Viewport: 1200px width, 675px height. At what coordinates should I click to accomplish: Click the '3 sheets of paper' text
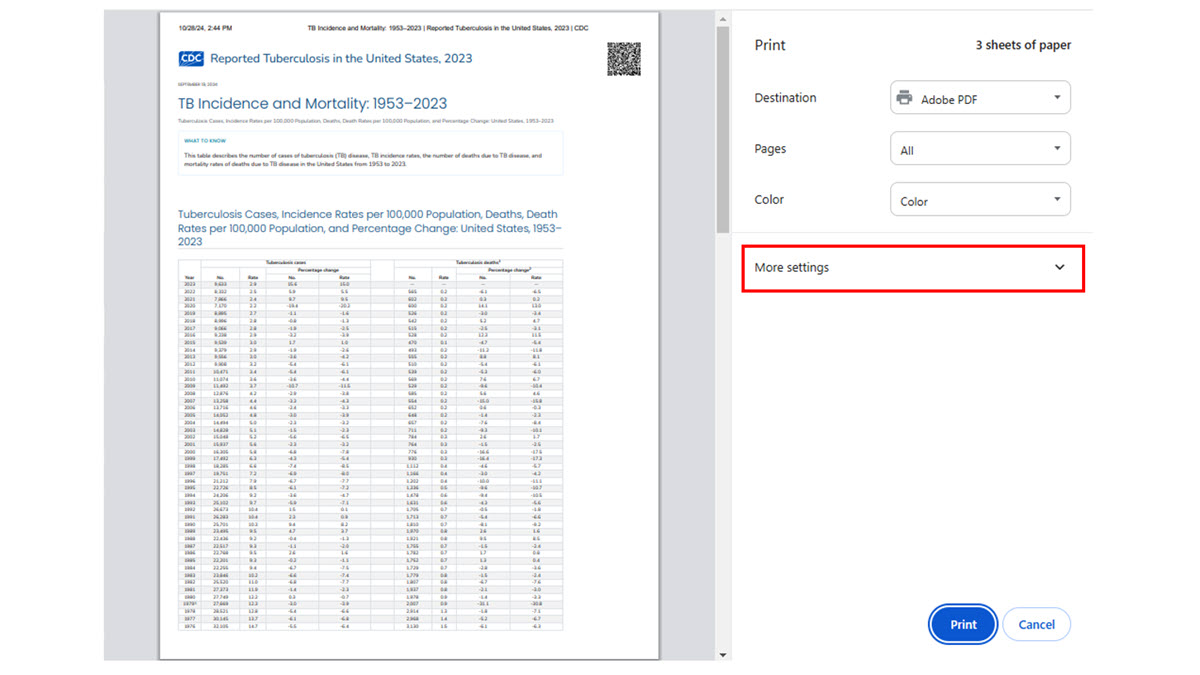coord(1023,45)
